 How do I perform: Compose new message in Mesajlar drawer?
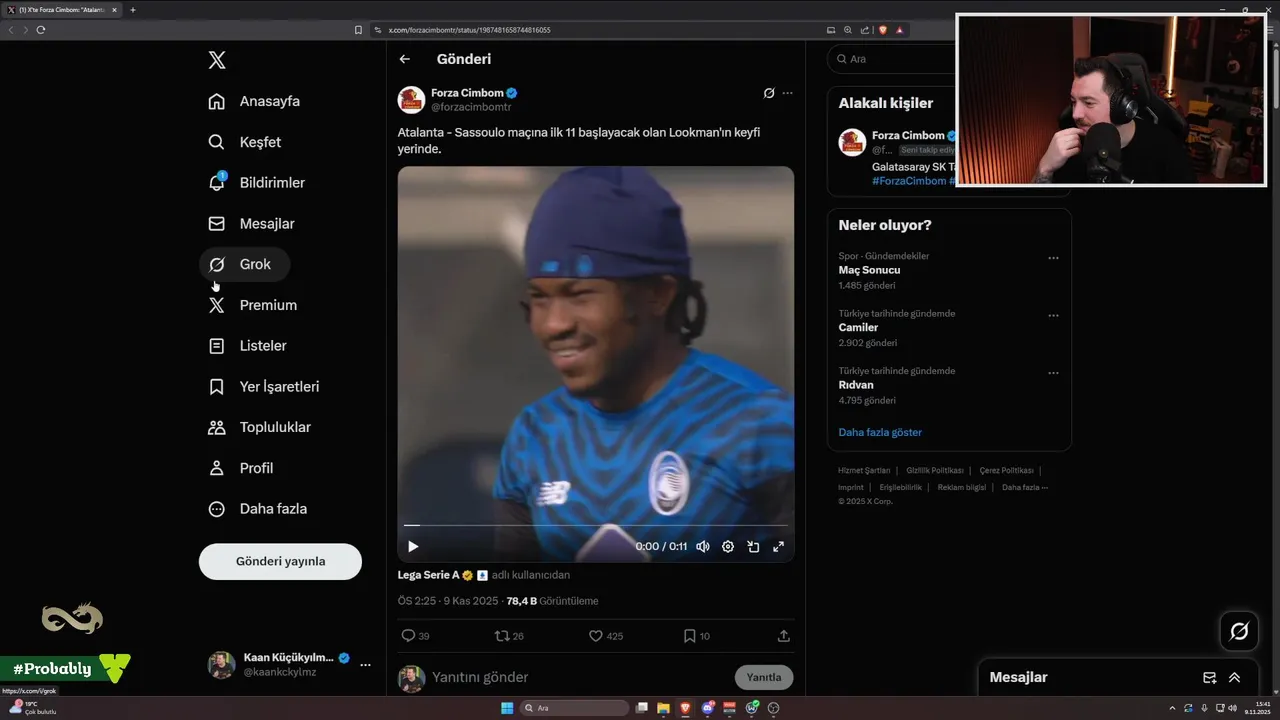(x=1209, y=677)
